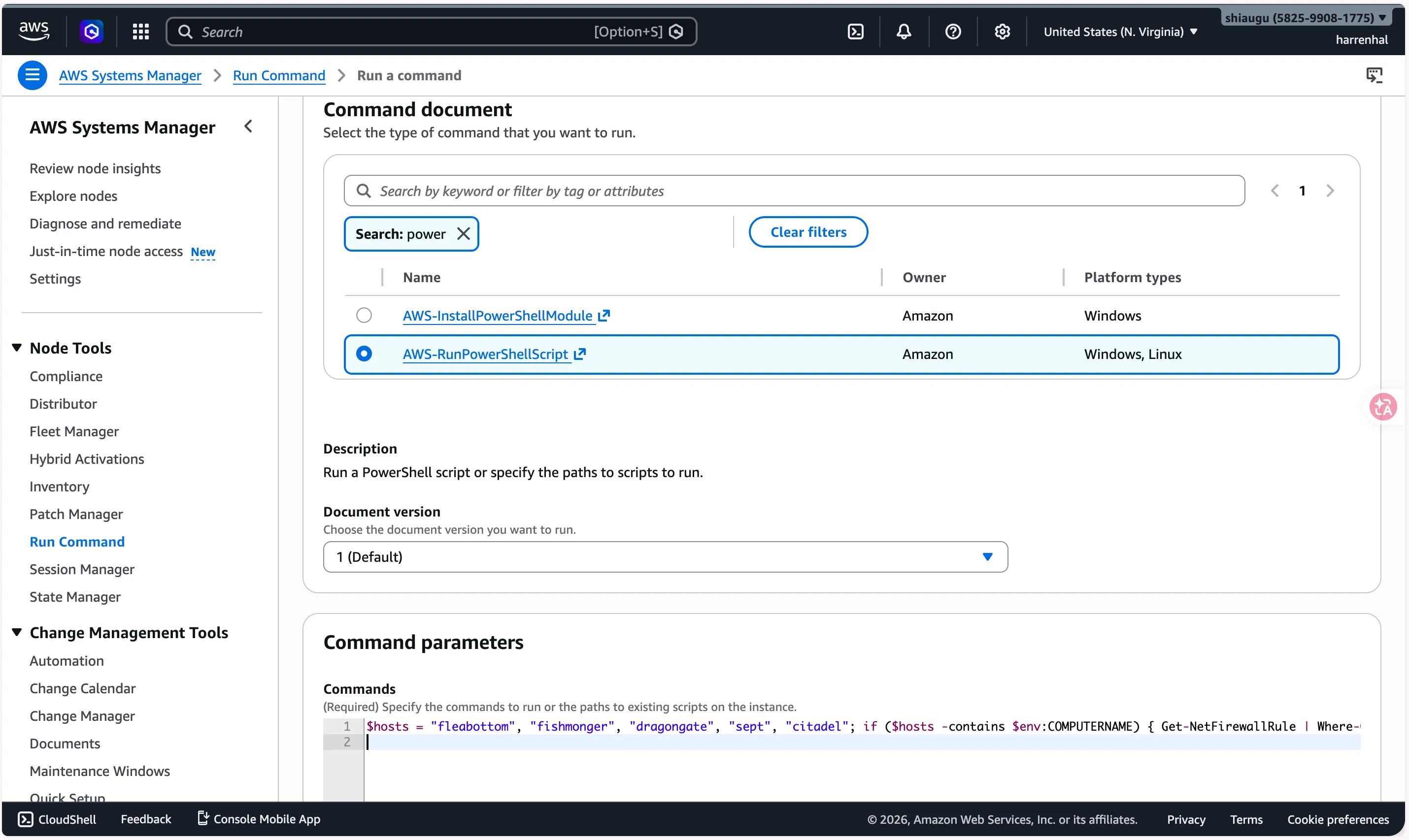The height and width of the screenshot is (840, 1409).
Task: Open the screen-share panel icon below the account name
Action: point(1374,75)
